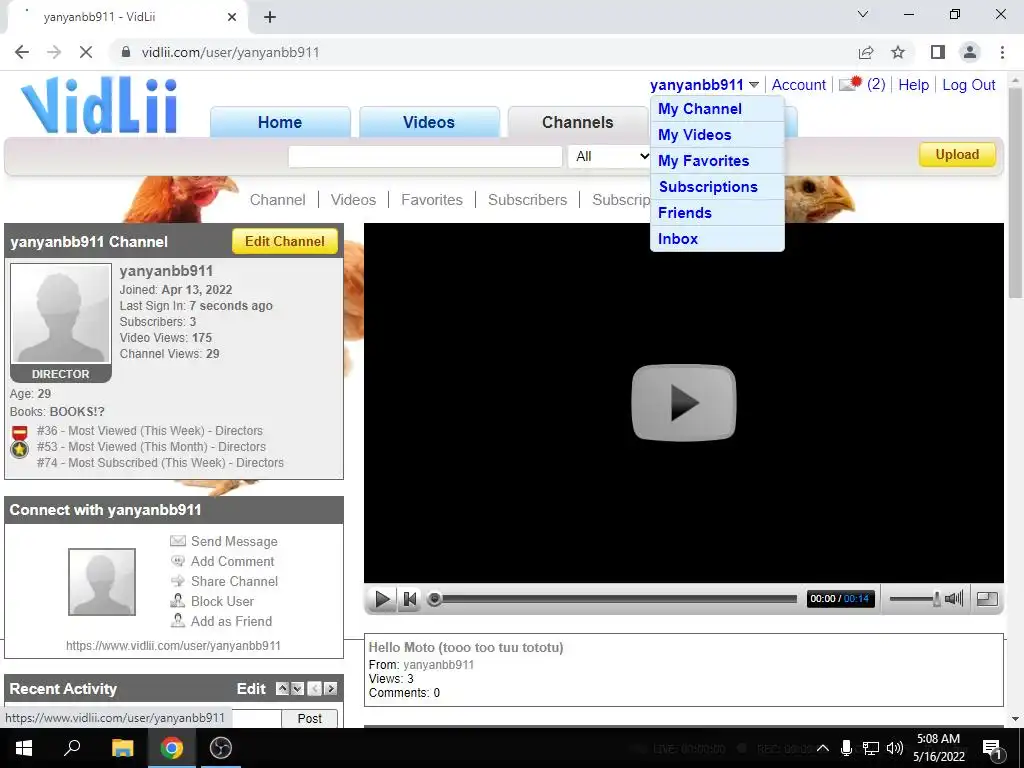
Task: Click Post button in Recent Activity
Action: click(310, 718)
